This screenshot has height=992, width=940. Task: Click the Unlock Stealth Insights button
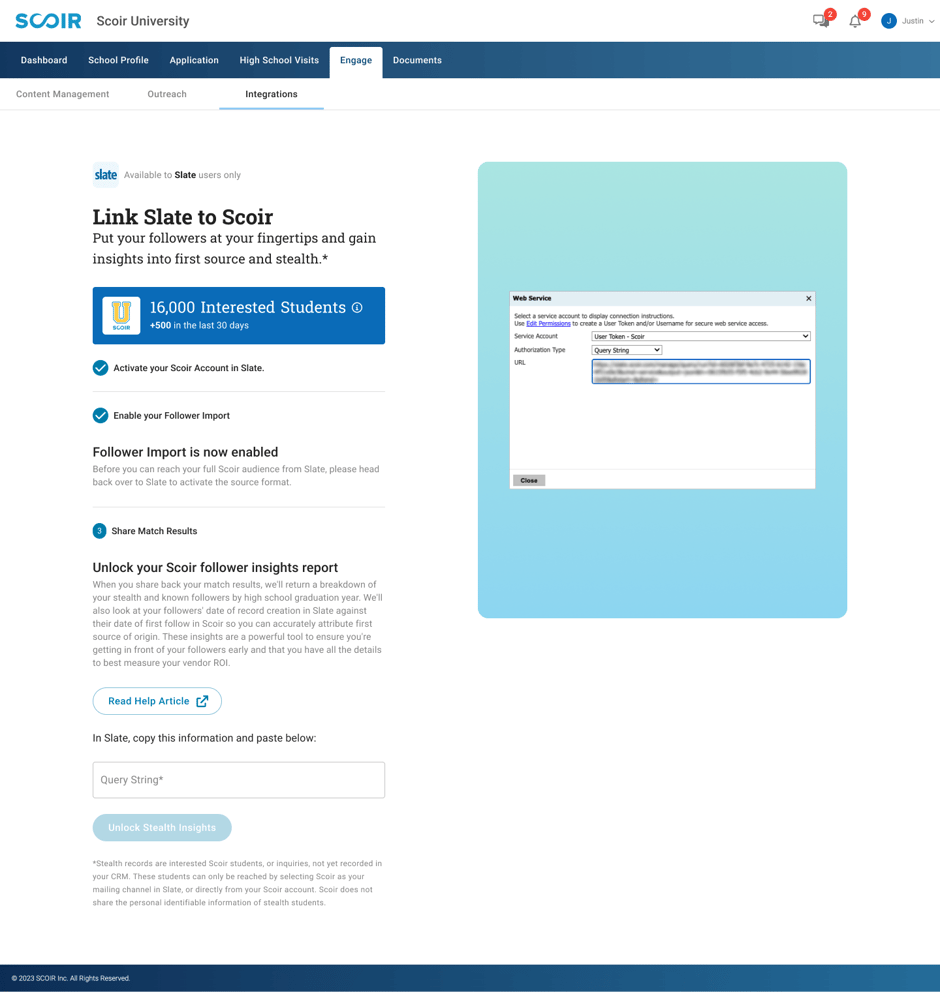162,828
